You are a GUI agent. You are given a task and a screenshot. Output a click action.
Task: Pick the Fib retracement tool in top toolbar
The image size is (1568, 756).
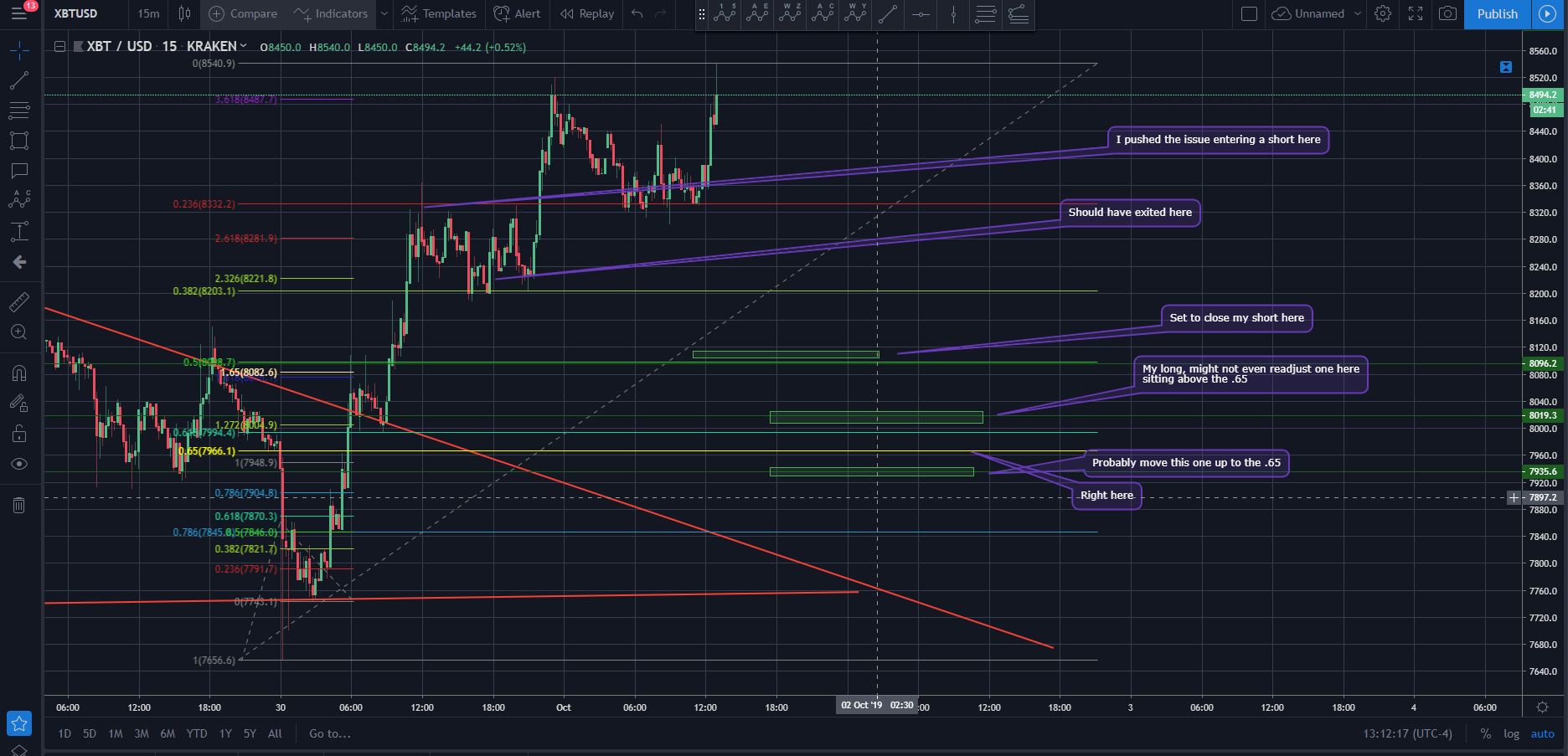click(x=986, y=13)
